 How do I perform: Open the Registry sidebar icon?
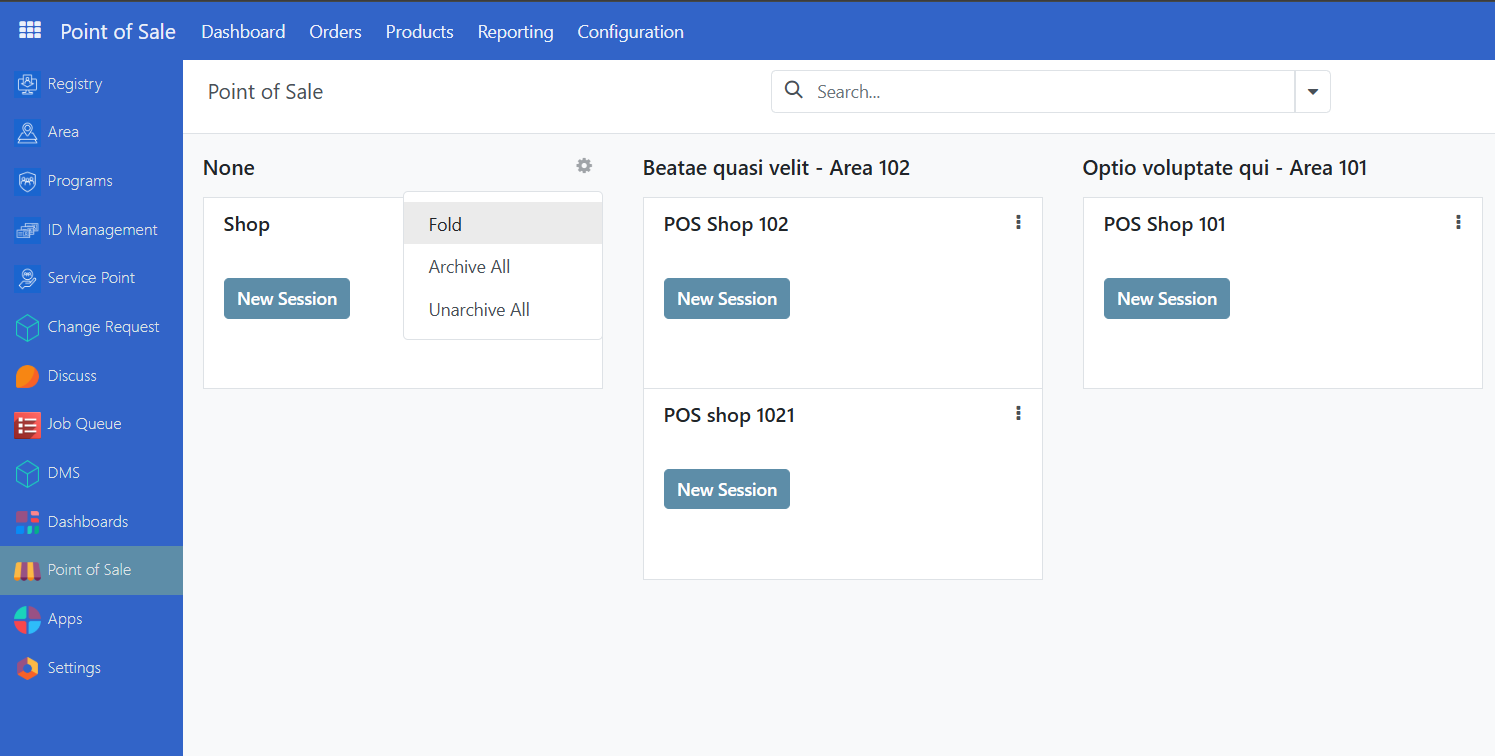27,84
